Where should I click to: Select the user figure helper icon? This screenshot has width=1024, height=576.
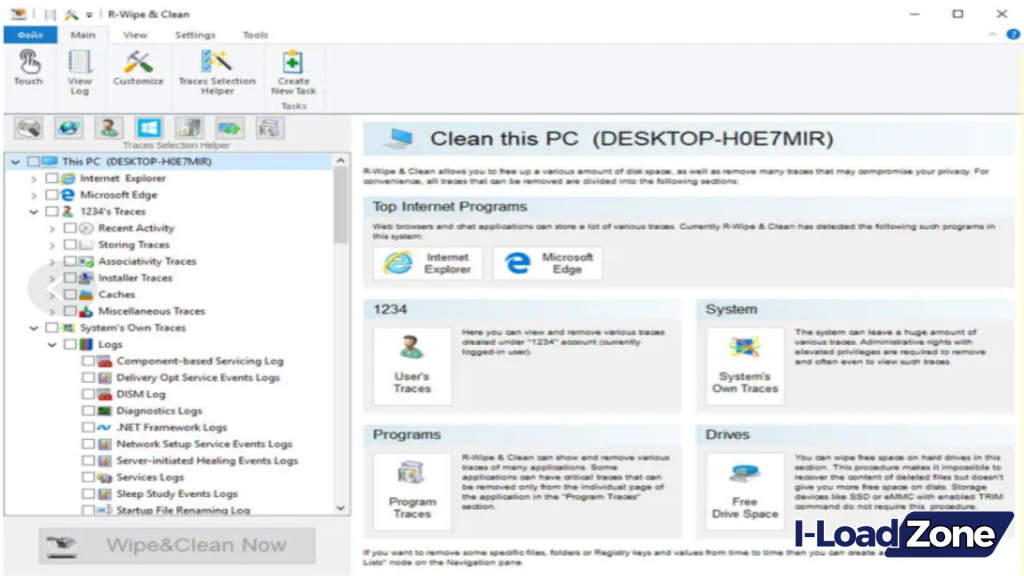108,128
